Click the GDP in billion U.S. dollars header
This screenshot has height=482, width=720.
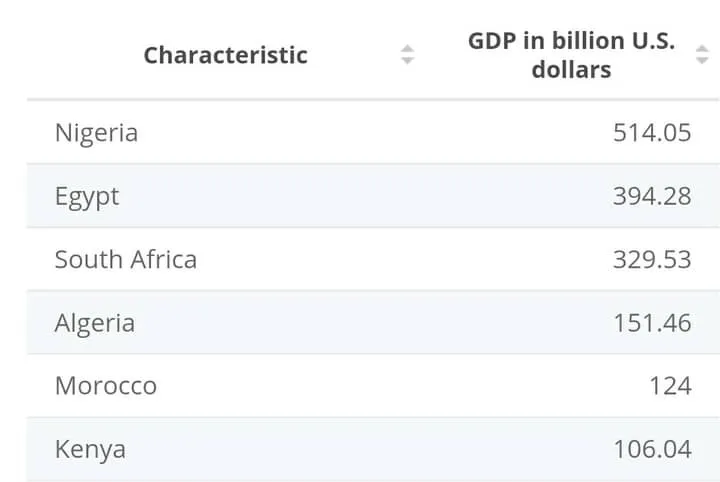tap(571, 55)
